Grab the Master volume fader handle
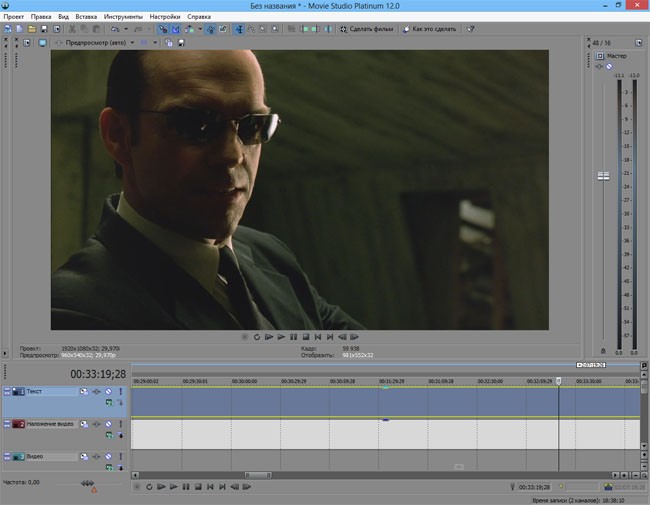 (603, 176)
